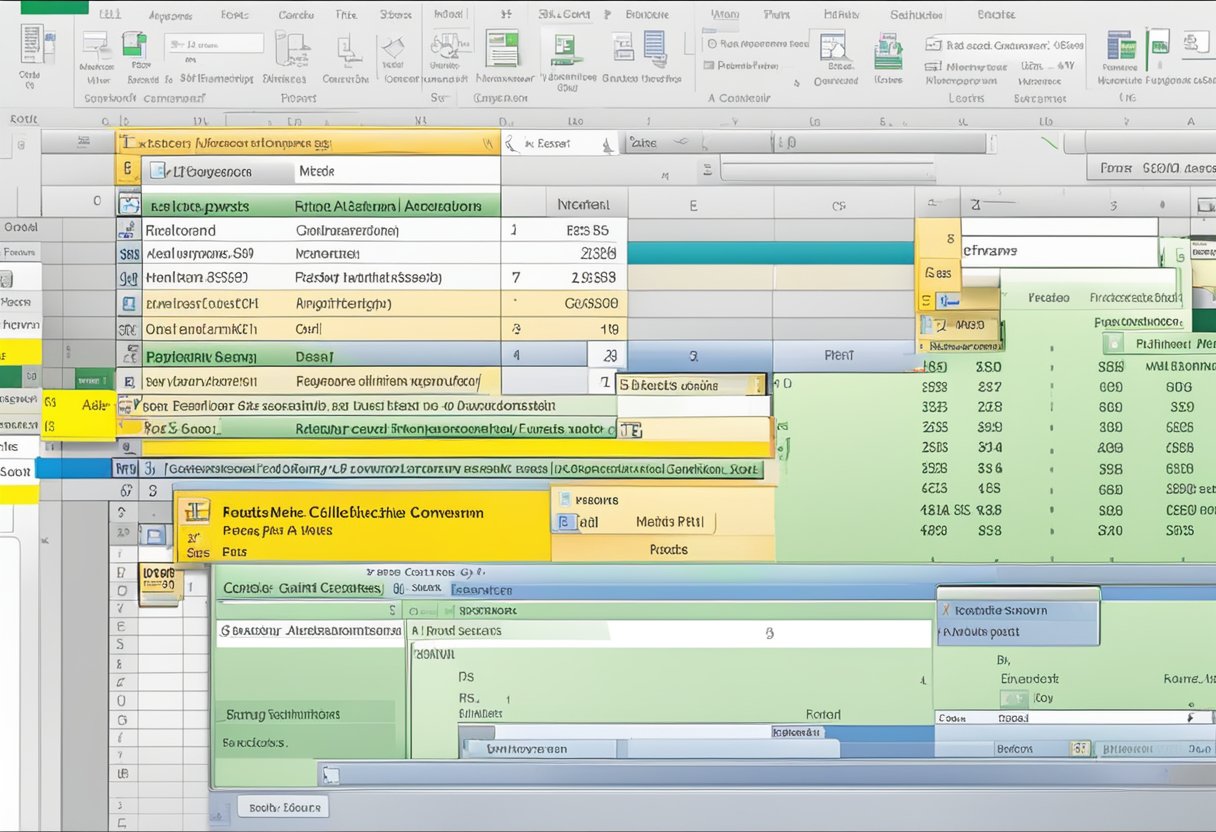This screenshot has width=1216, height=832.
Task: Switch to the Habity ribbon tab
Action: [x=842, y=16]
